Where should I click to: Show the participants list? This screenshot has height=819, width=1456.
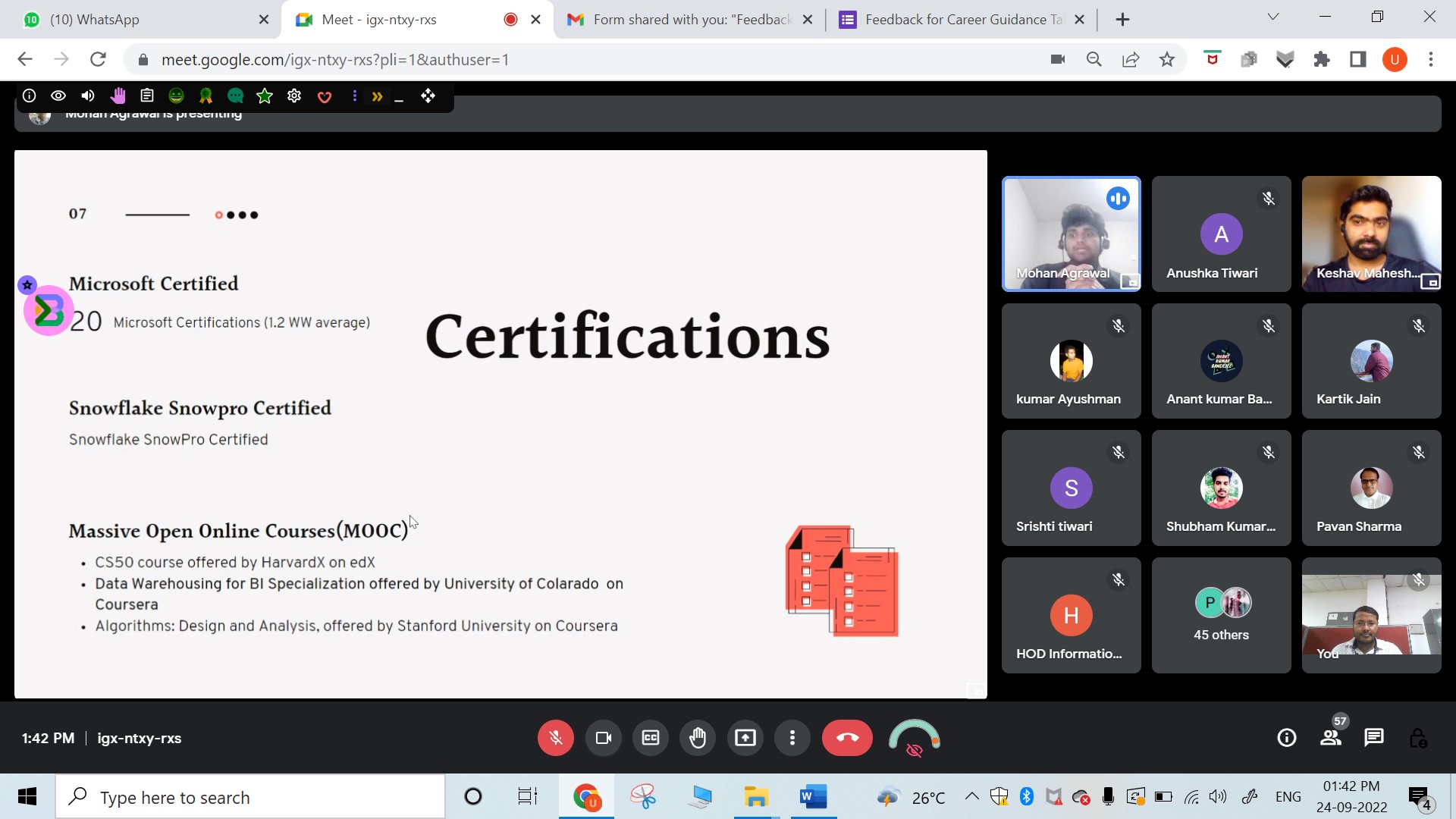1331,738
